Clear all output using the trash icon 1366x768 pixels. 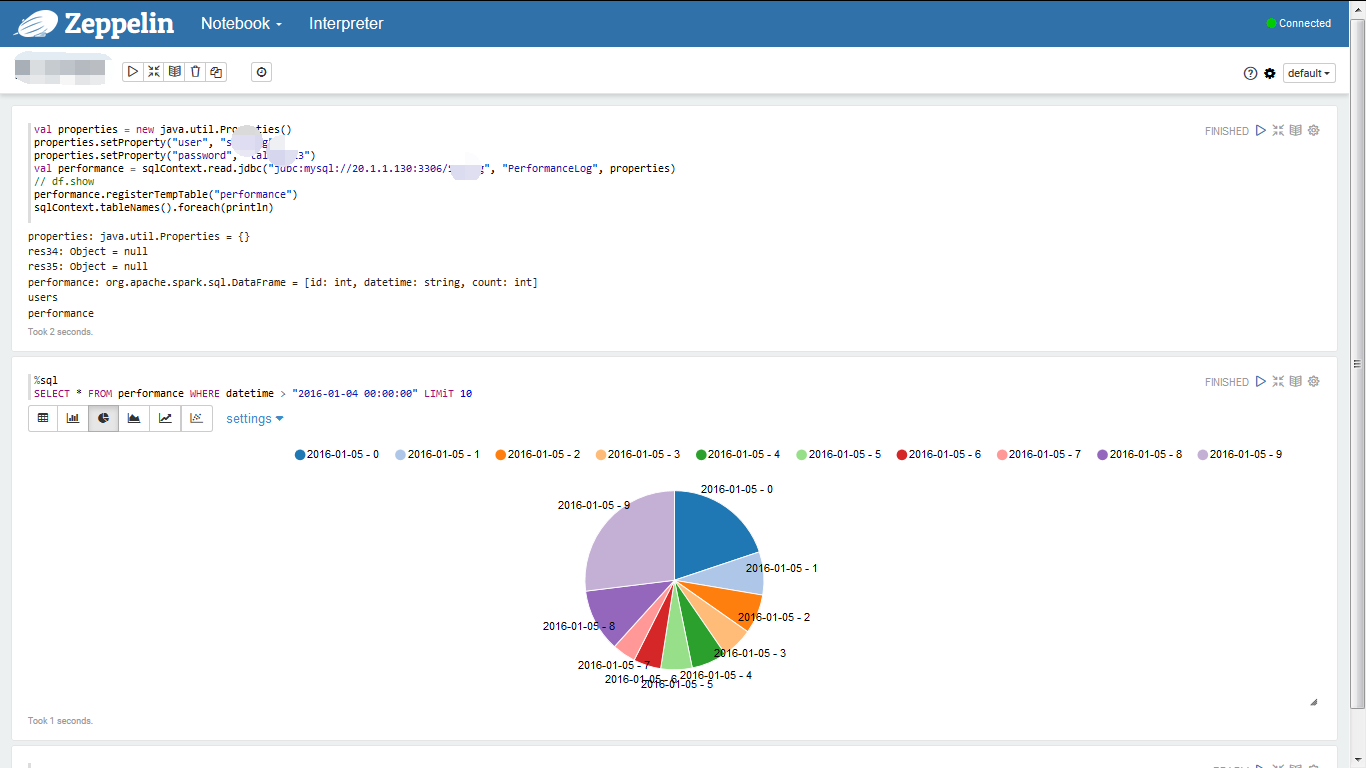[196, 72]
